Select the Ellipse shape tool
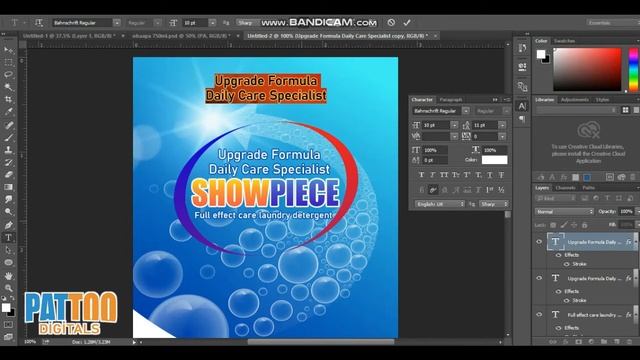Screen dimensions: 640x360 (8, 262)
